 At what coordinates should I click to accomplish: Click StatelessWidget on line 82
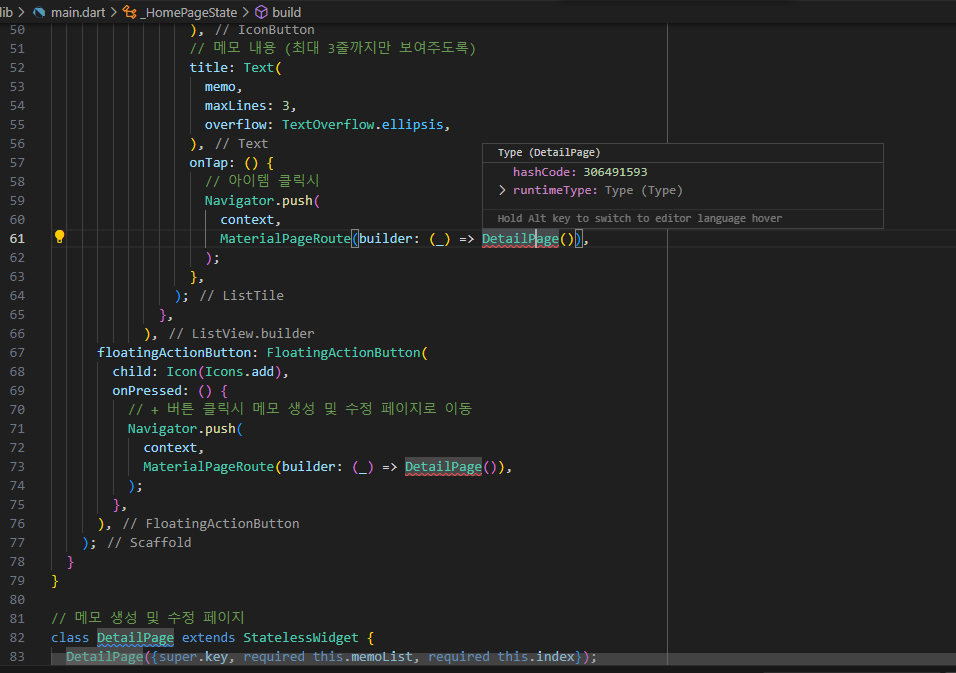click(x=301, y=638)
